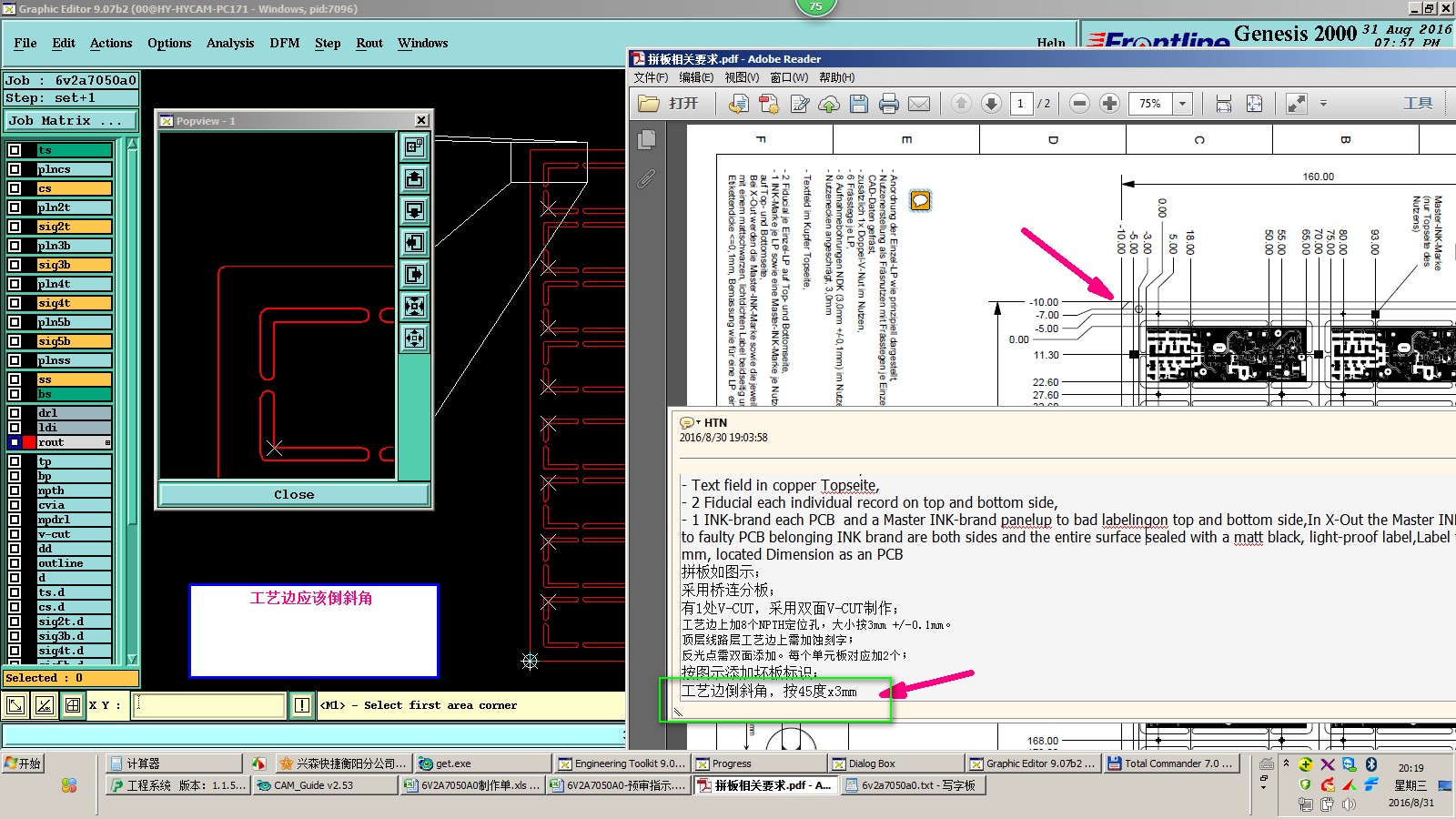This screenshot has height=819, width=1456.
Task: Click the email envelope toolbar icon
Action: click(919, 104)
